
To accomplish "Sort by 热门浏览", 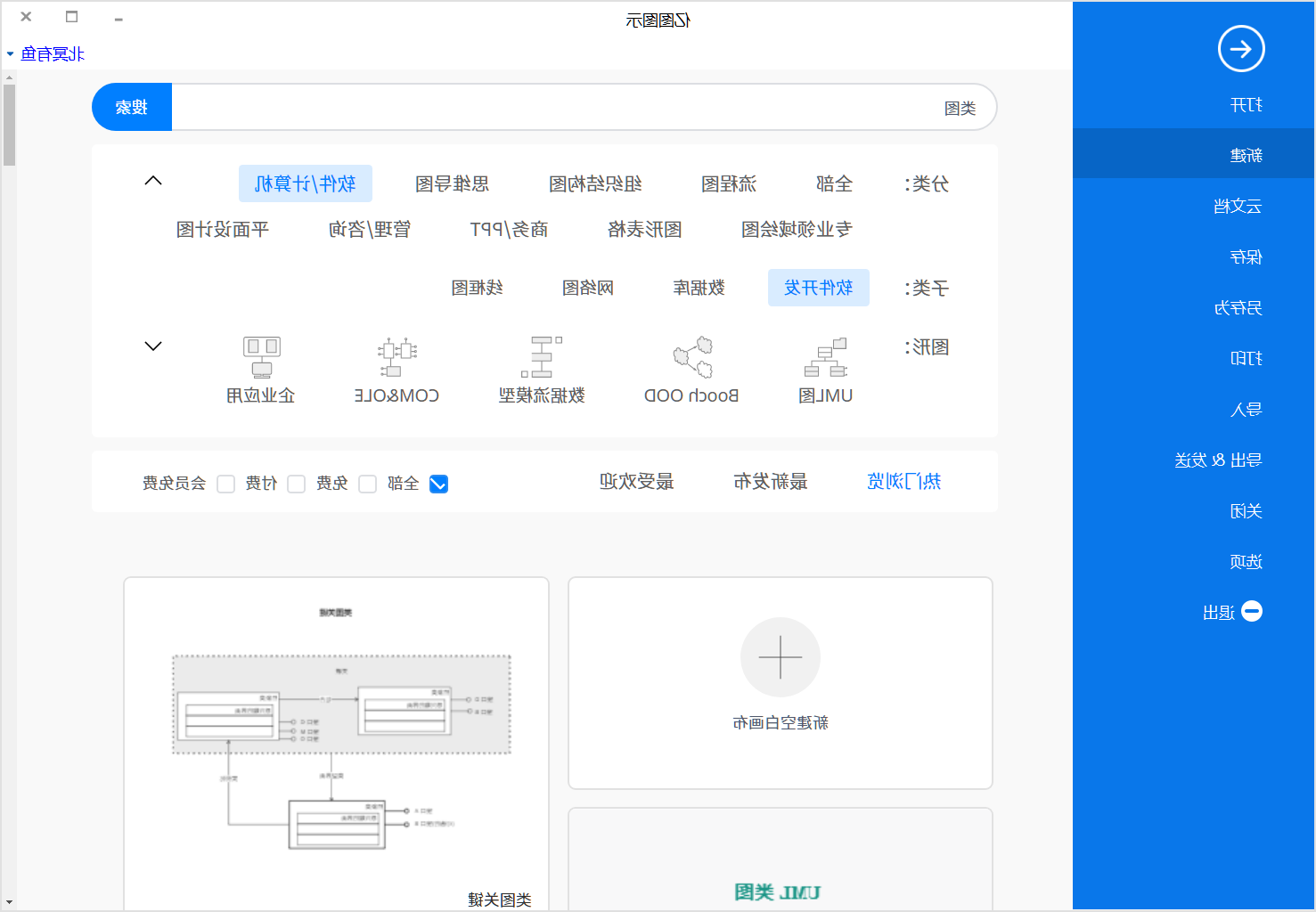I will tap(904, 482).
